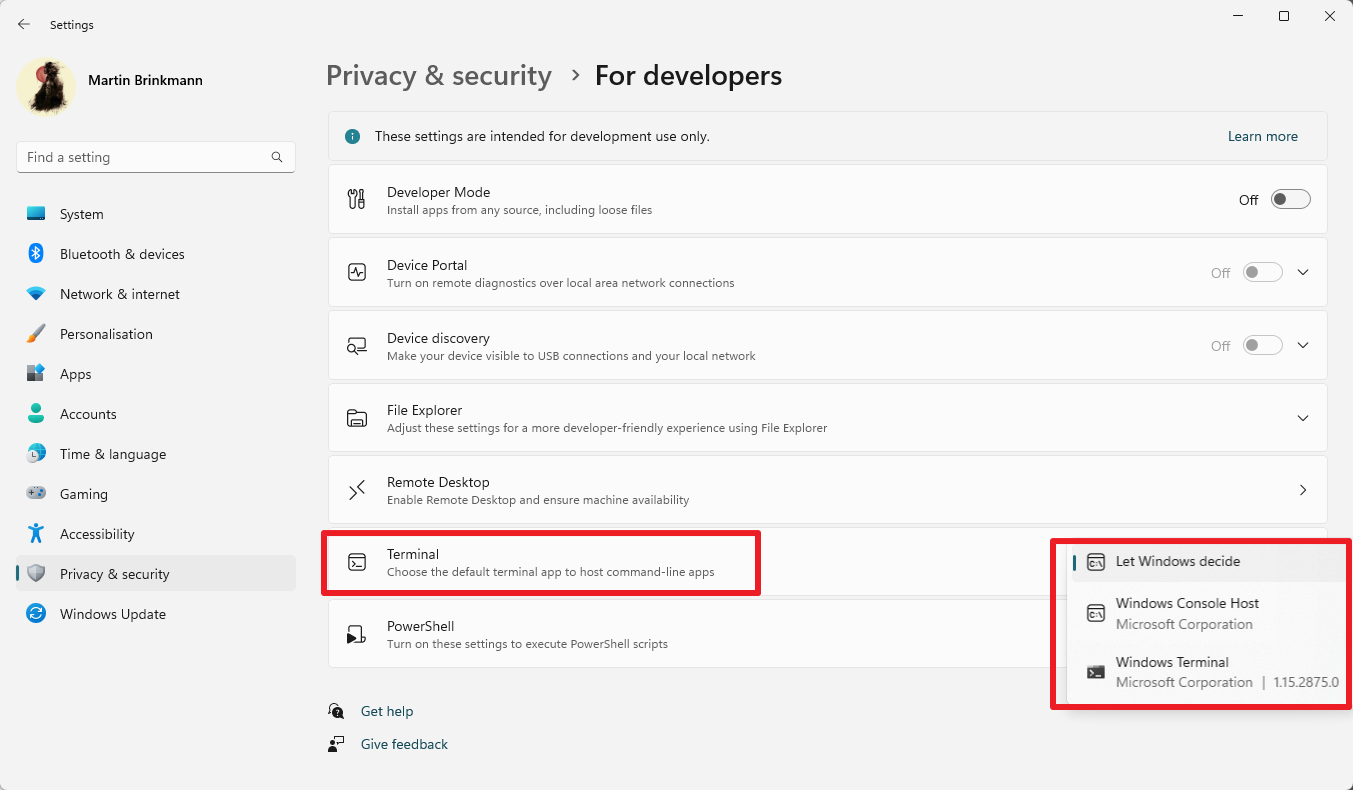
Task: Select Let Windows decide option
Action: 1208,561
